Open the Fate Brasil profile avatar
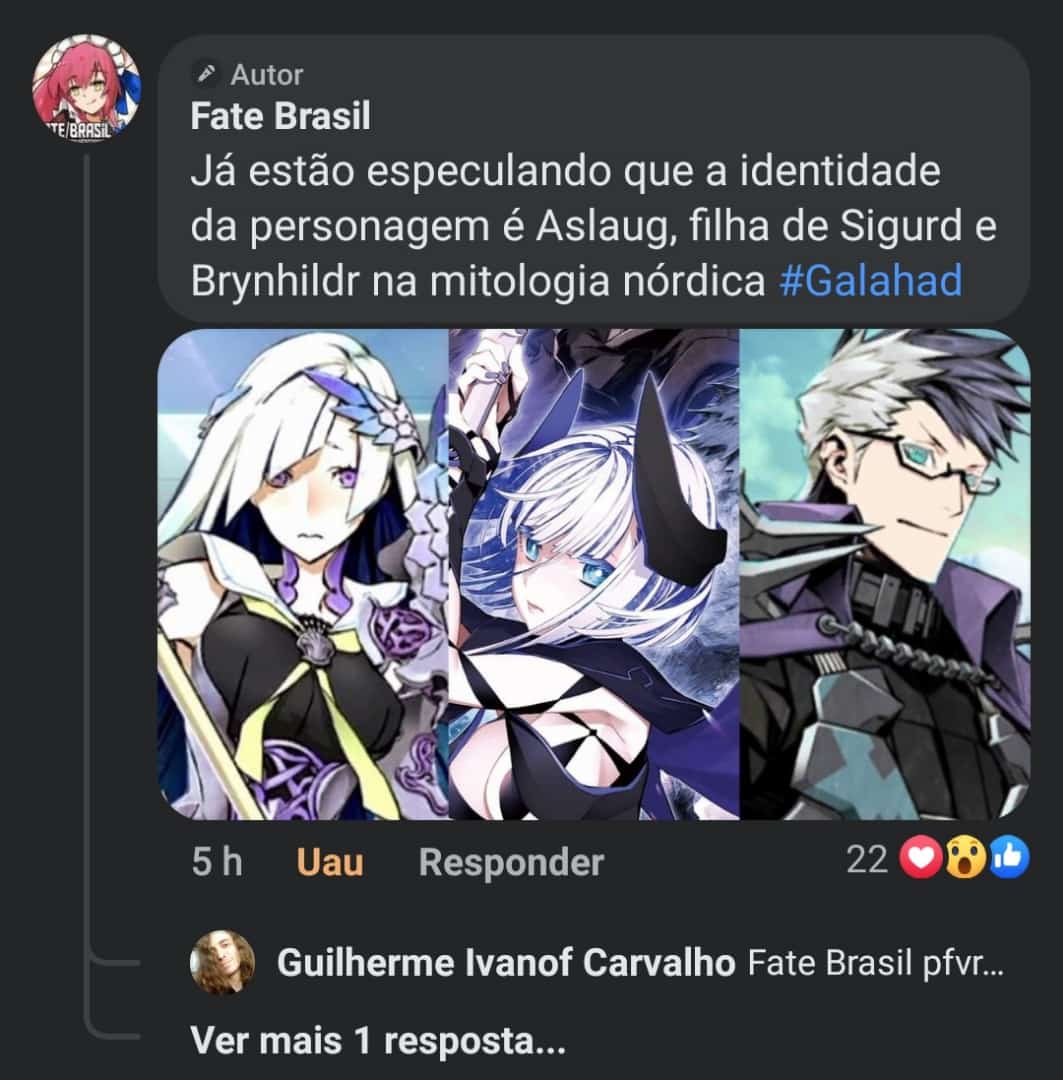This screenshot has height=1080, width=1063. (x=86, y=87)
